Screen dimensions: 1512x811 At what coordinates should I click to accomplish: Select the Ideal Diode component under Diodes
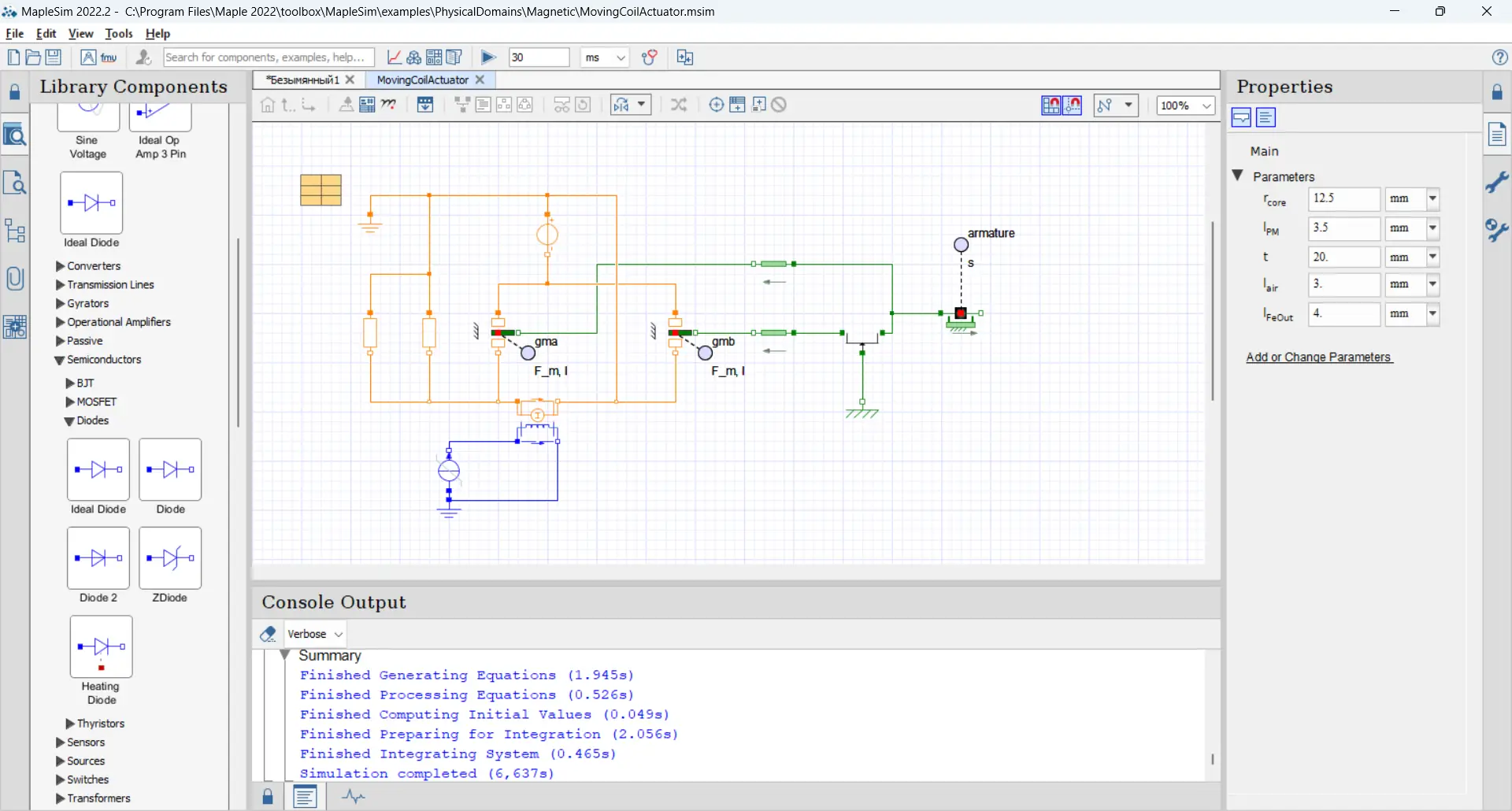[98, 470]
